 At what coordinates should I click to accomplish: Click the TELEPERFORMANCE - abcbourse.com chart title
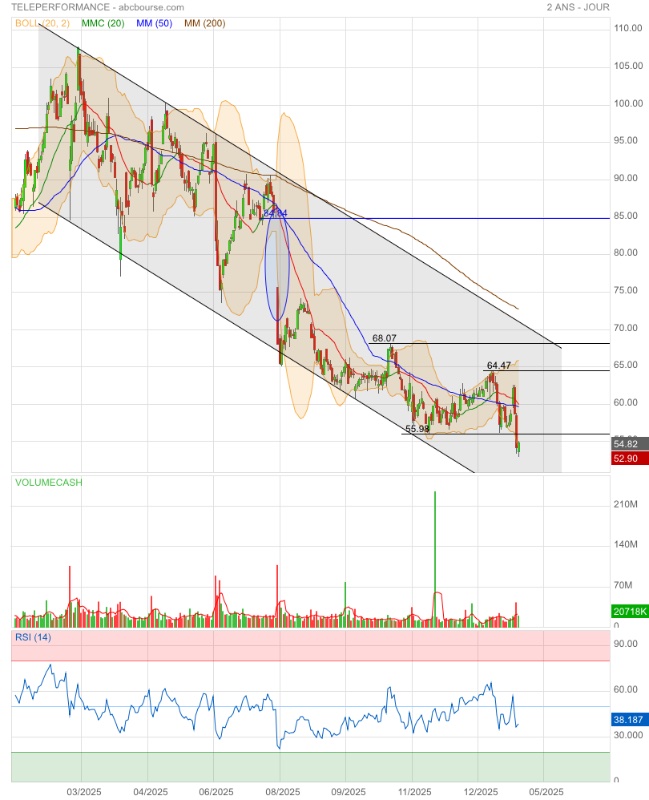(x=98, y=7)
